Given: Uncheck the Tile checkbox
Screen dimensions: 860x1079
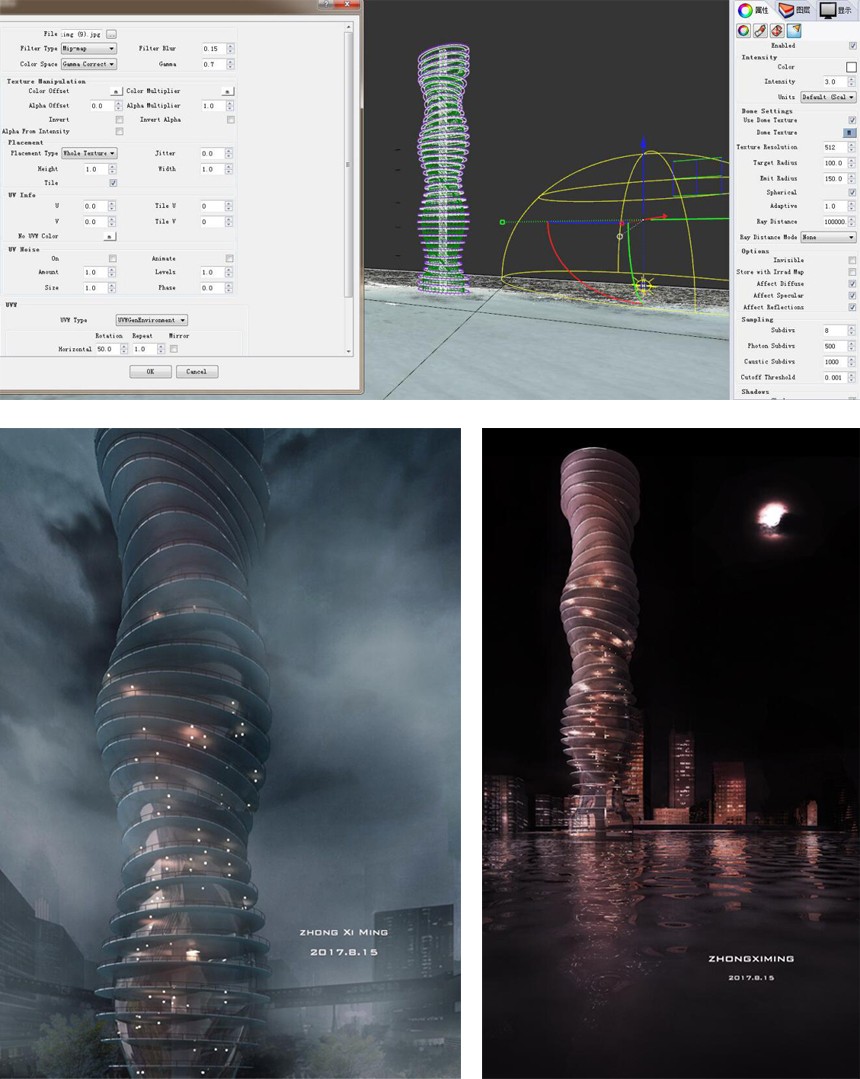Looking at the screenshot, I should [x=114, y=183].
